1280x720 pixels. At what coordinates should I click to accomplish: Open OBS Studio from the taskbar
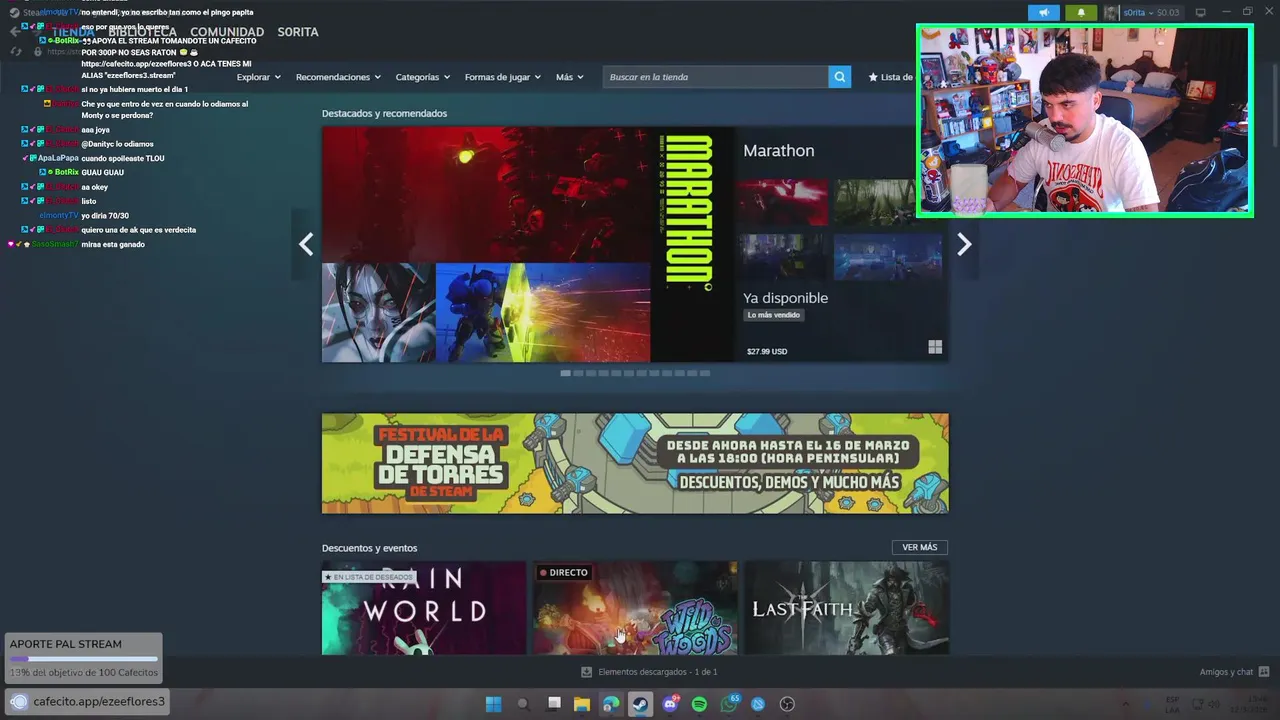click(787, 704)
